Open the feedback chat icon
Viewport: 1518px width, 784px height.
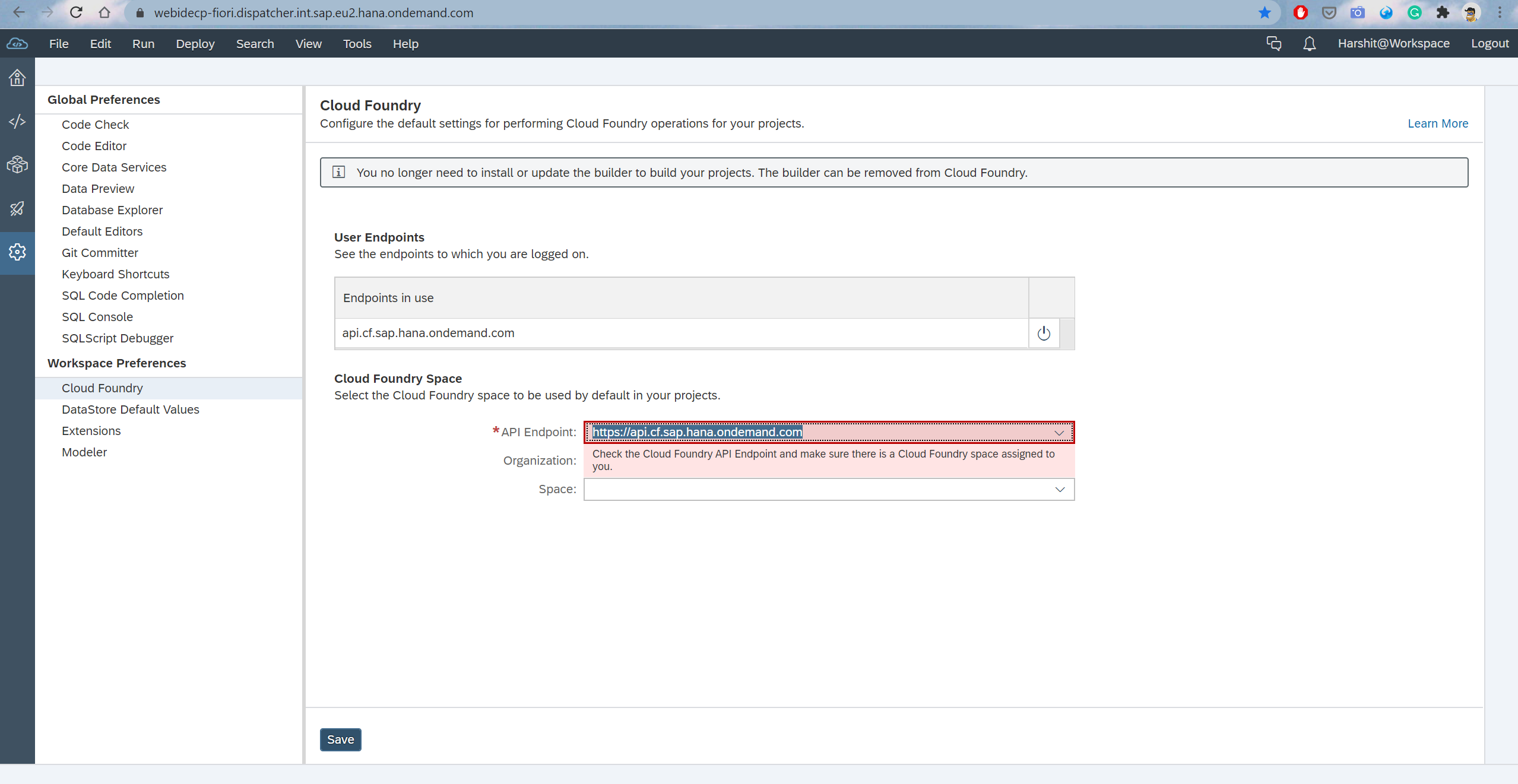point(1273,43)
